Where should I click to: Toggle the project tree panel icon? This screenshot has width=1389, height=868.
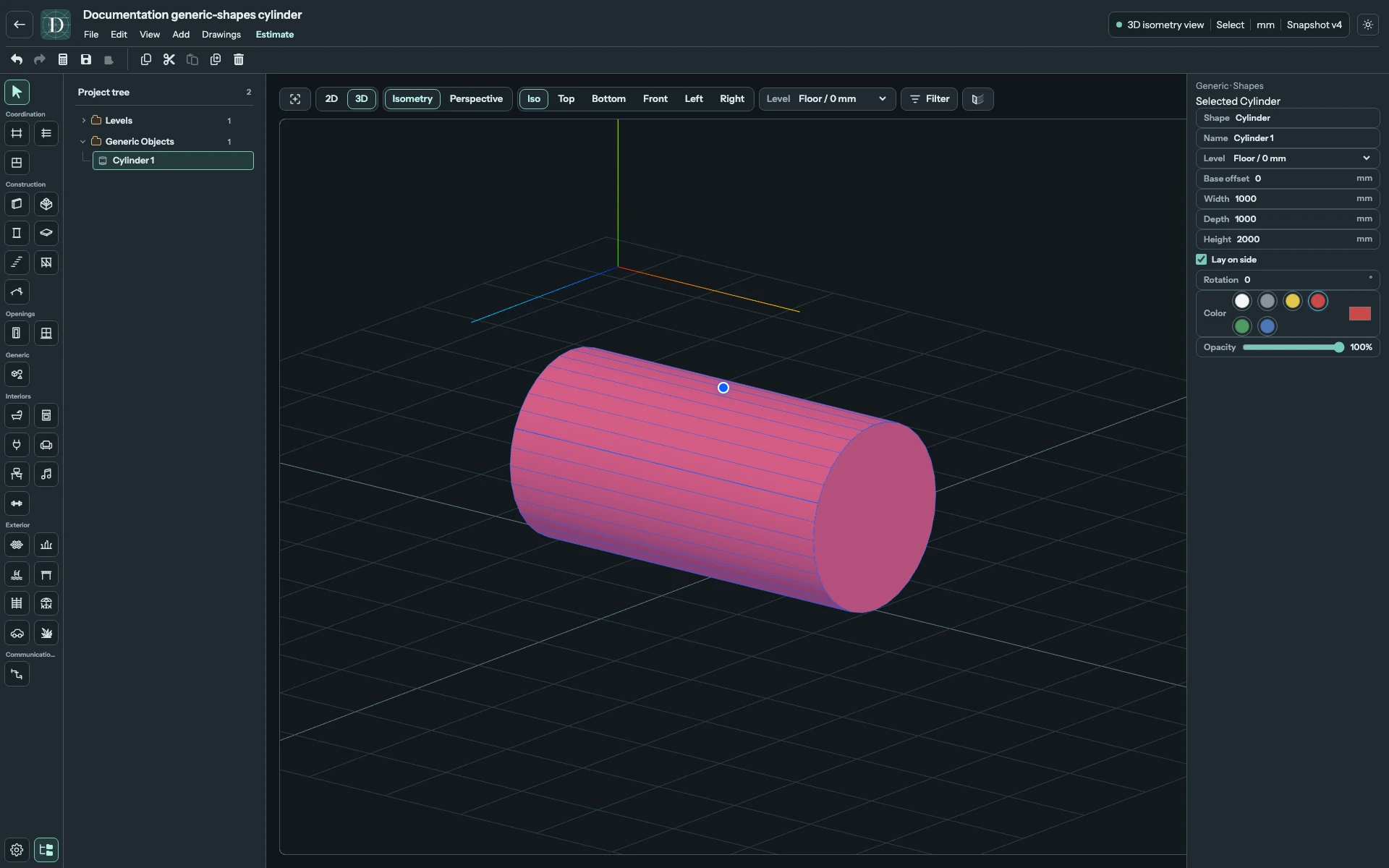[46, 850]
